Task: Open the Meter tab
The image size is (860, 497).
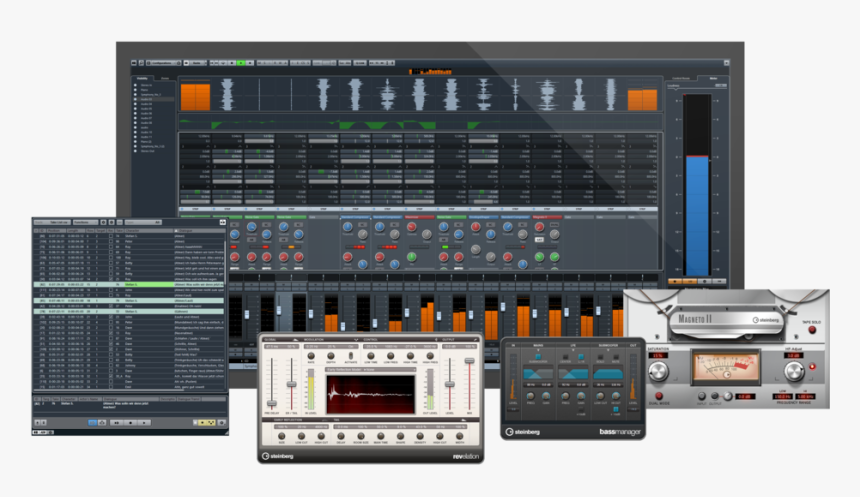Action: (x=714, y=78)
